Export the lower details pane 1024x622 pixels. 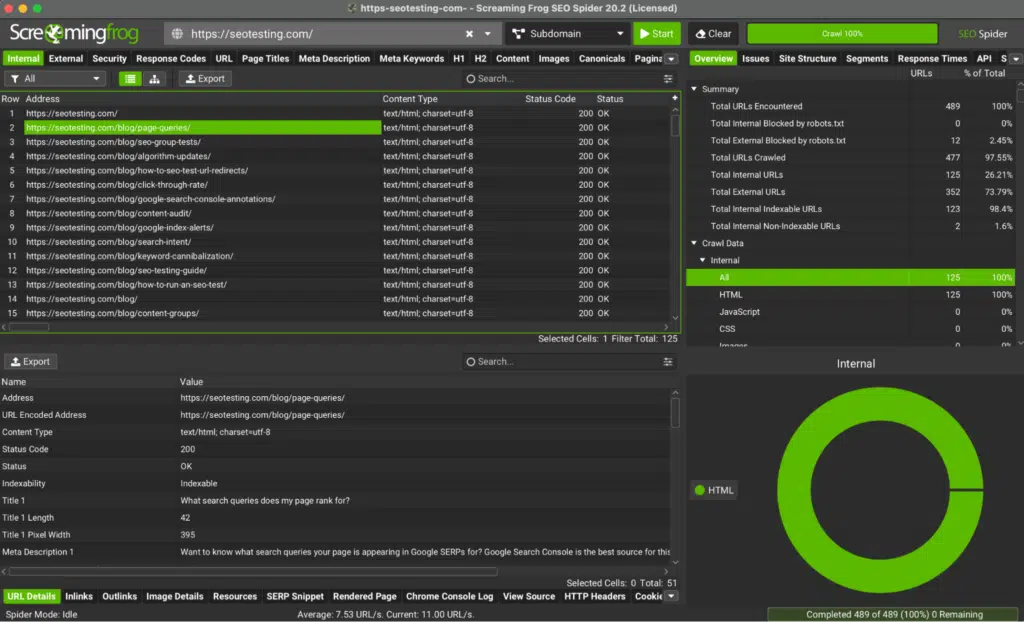coord(31,361)
